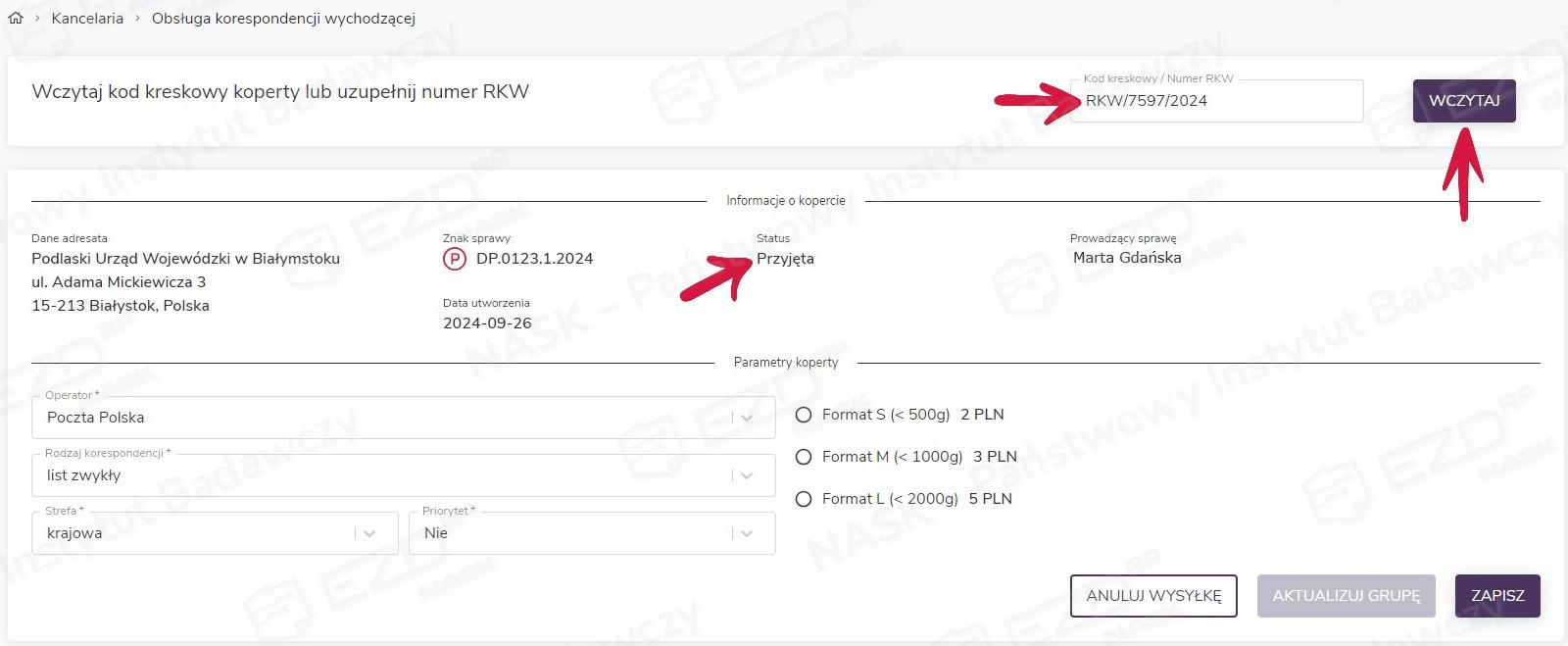Click the Kod kreskowy / Numer RKW field
The height and width of the screenshot is (646, 1568).
[1215, 101]
